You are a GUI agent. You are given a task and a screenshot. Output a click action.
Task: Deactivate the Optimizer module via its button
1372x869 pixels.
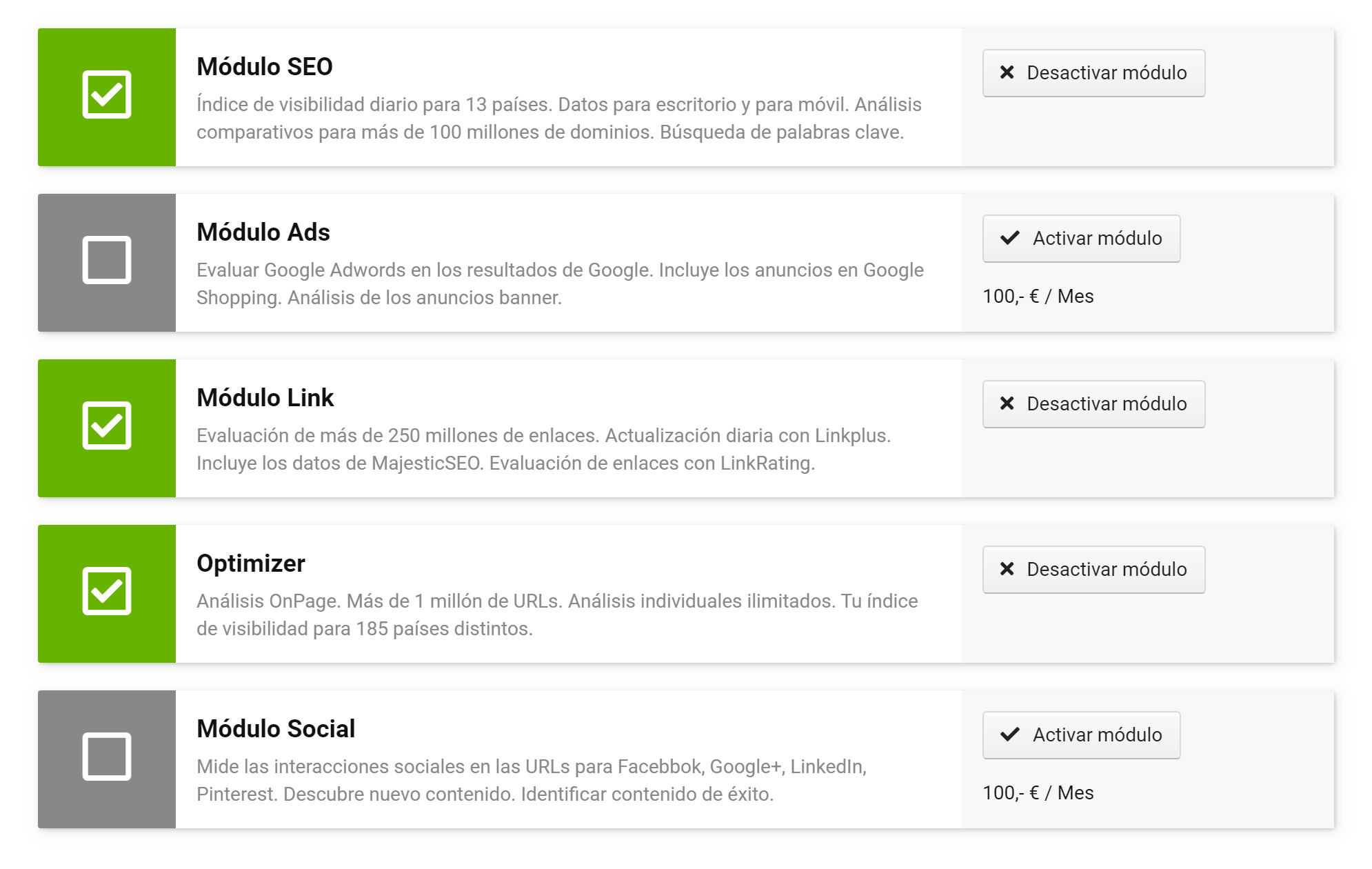tap(1093, 570)
